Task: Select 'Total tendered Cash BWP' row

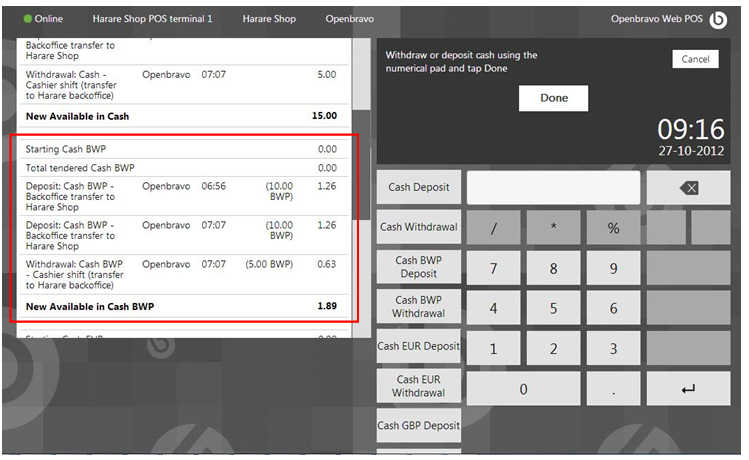Action: point(183,168)
